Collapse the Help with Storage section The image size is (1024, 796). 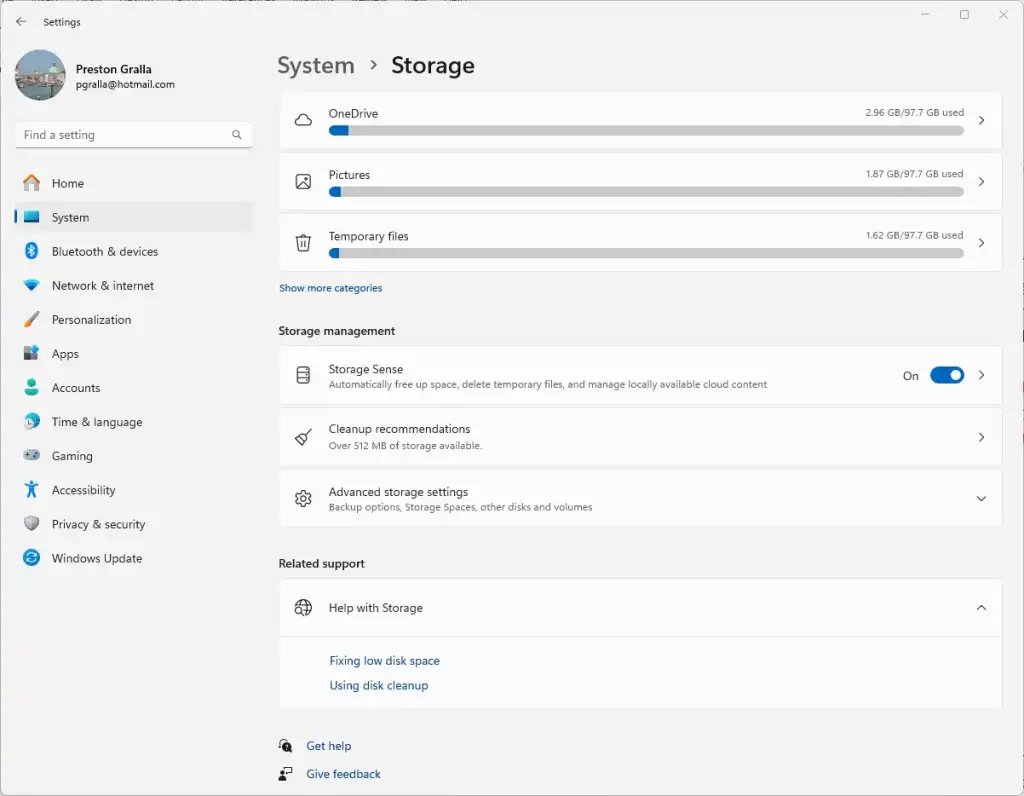981,608
